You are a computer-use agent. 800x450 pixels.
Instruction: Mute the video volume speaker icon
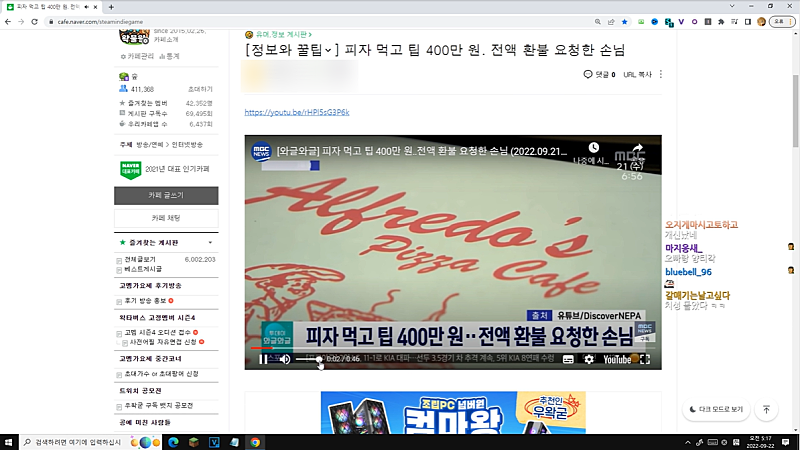pos(285,359)
